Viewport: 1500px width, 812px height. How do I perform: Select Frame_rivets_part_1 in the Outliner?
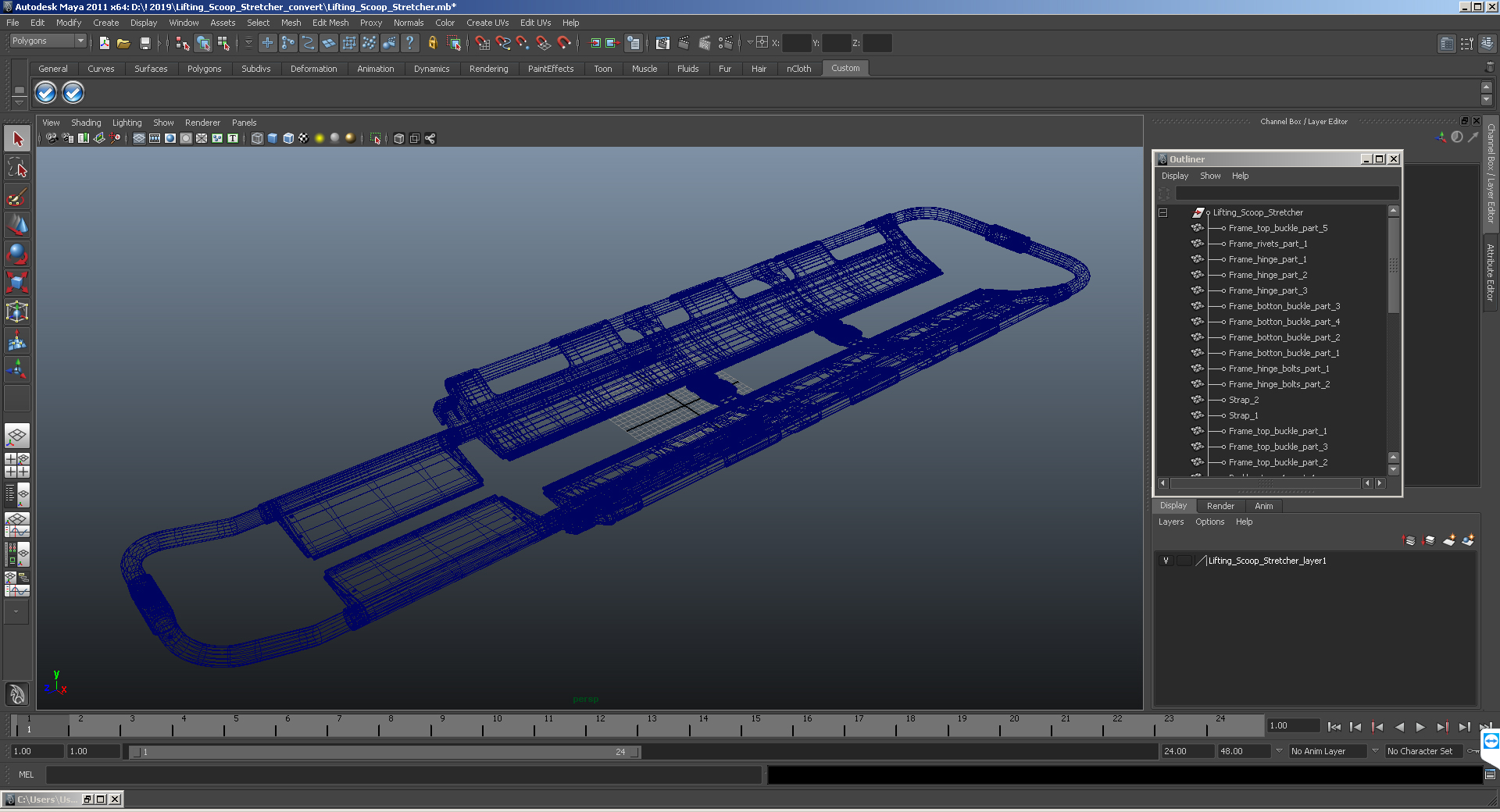tap(1267, 244)
